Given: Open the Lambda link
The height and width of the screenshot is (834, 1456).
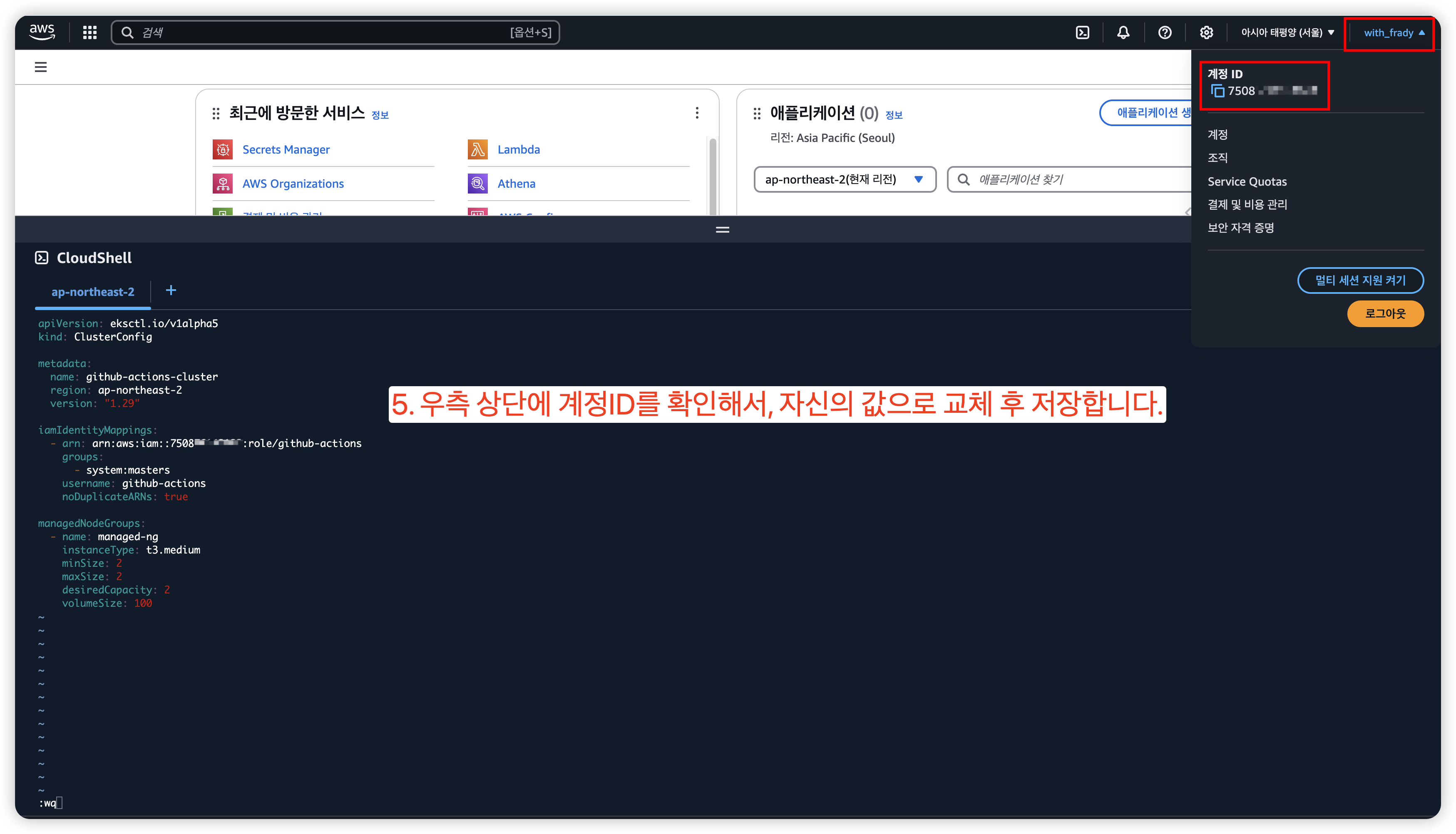Looking at the screenshot, I should pyautogui.click(x=518, y=149).
